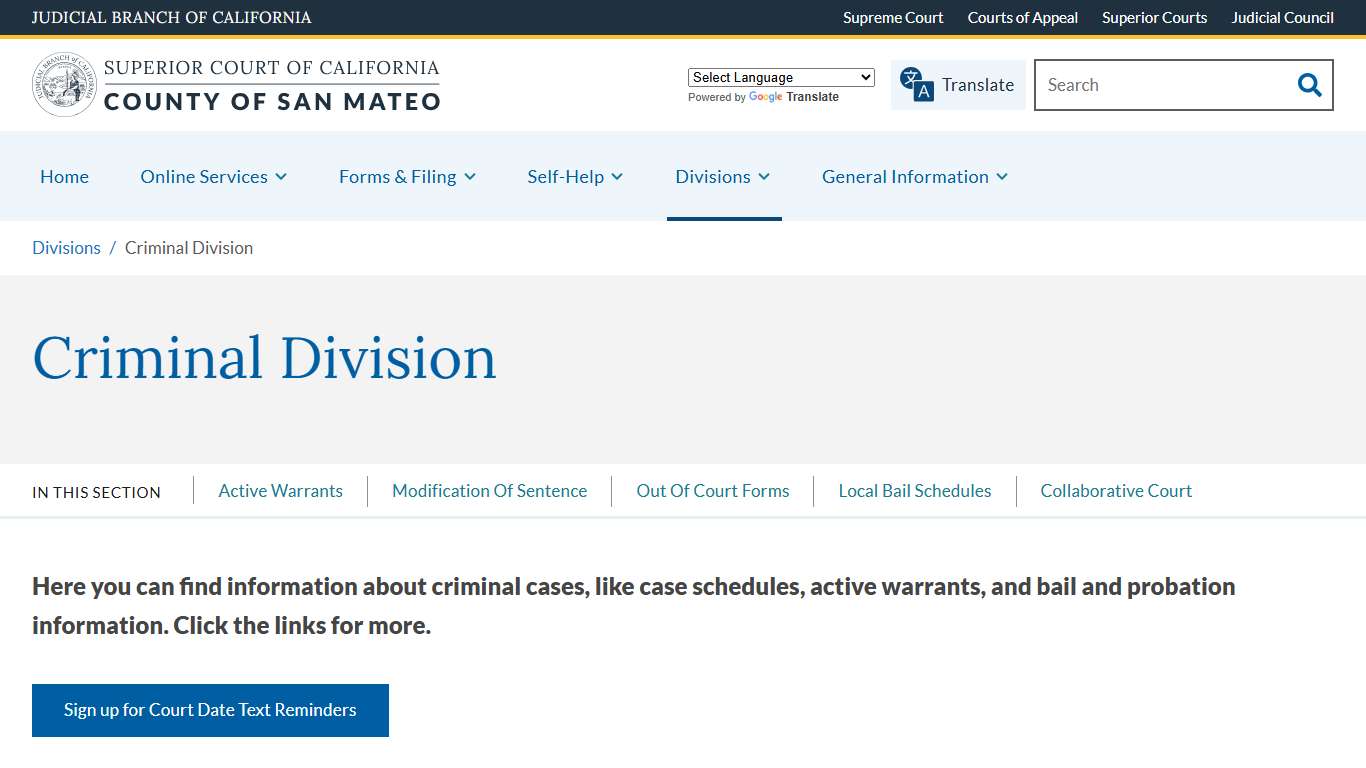This screenshot has height=768, width=1366.
Task: Expand the Forms & Filing menu
Action: tap(407, 176)
